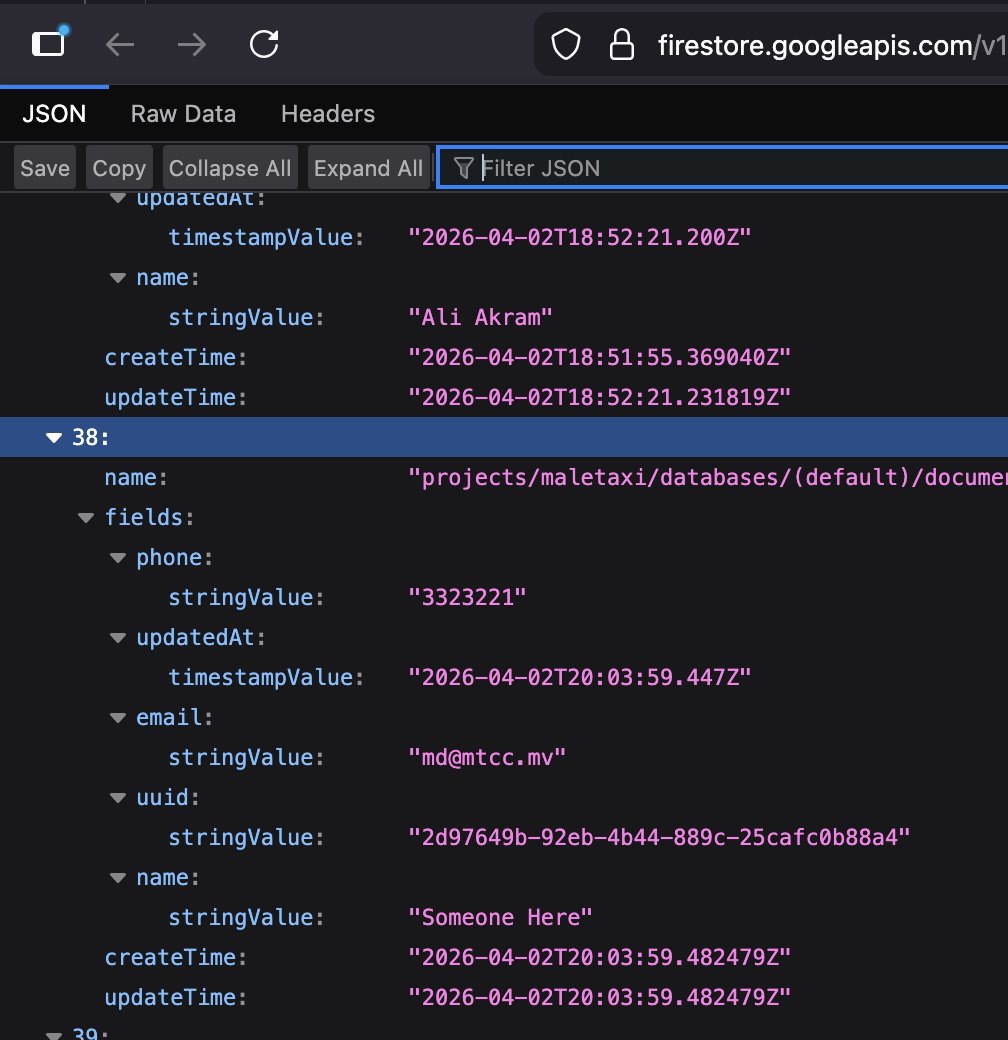Select the "Ali Akram" value
Image resolution: width=1008 pixels, height=1040 pixels.
(x=481, y=318)
